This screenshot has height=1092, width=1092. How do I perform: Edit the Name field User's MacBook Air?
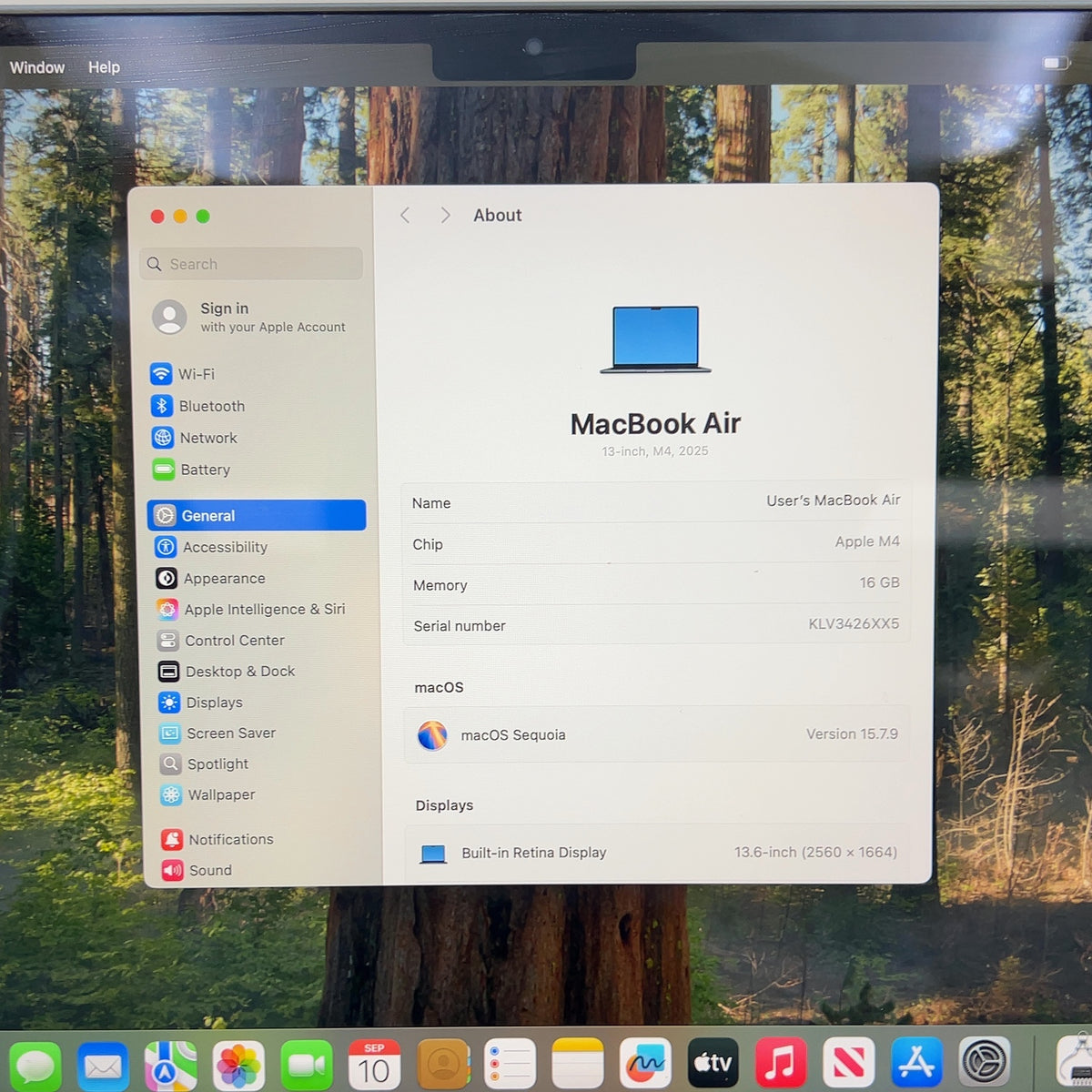pyautogui.click(x=834, y=500)
